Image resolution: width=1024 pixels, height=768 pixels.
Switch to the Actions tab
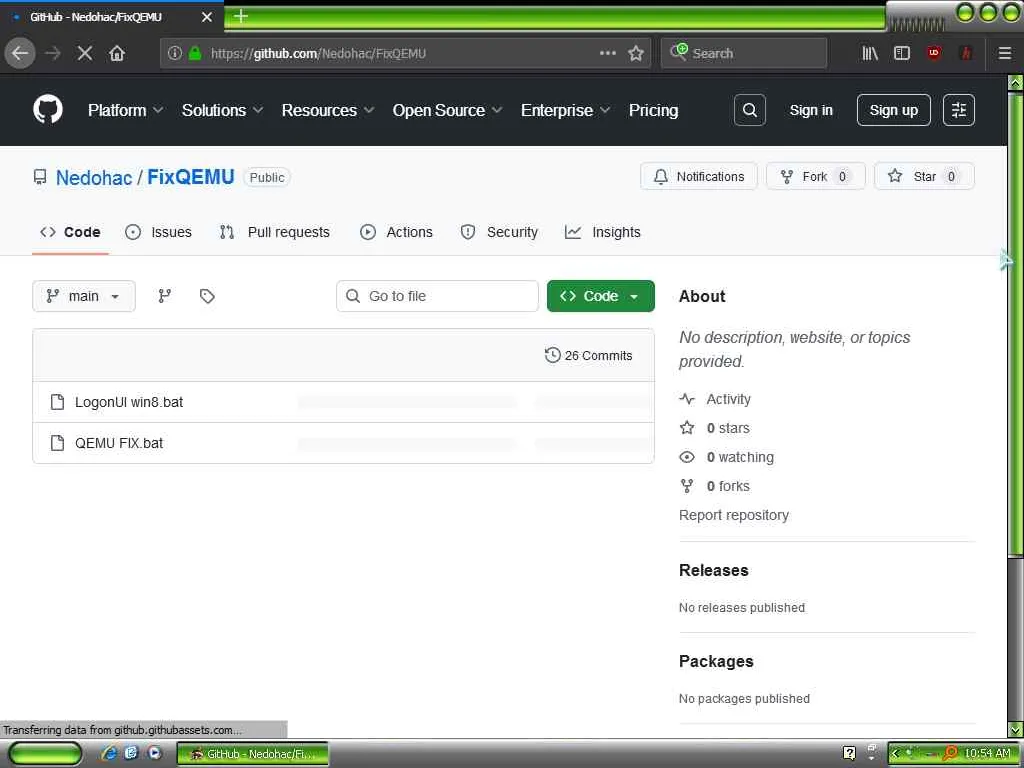396,232
